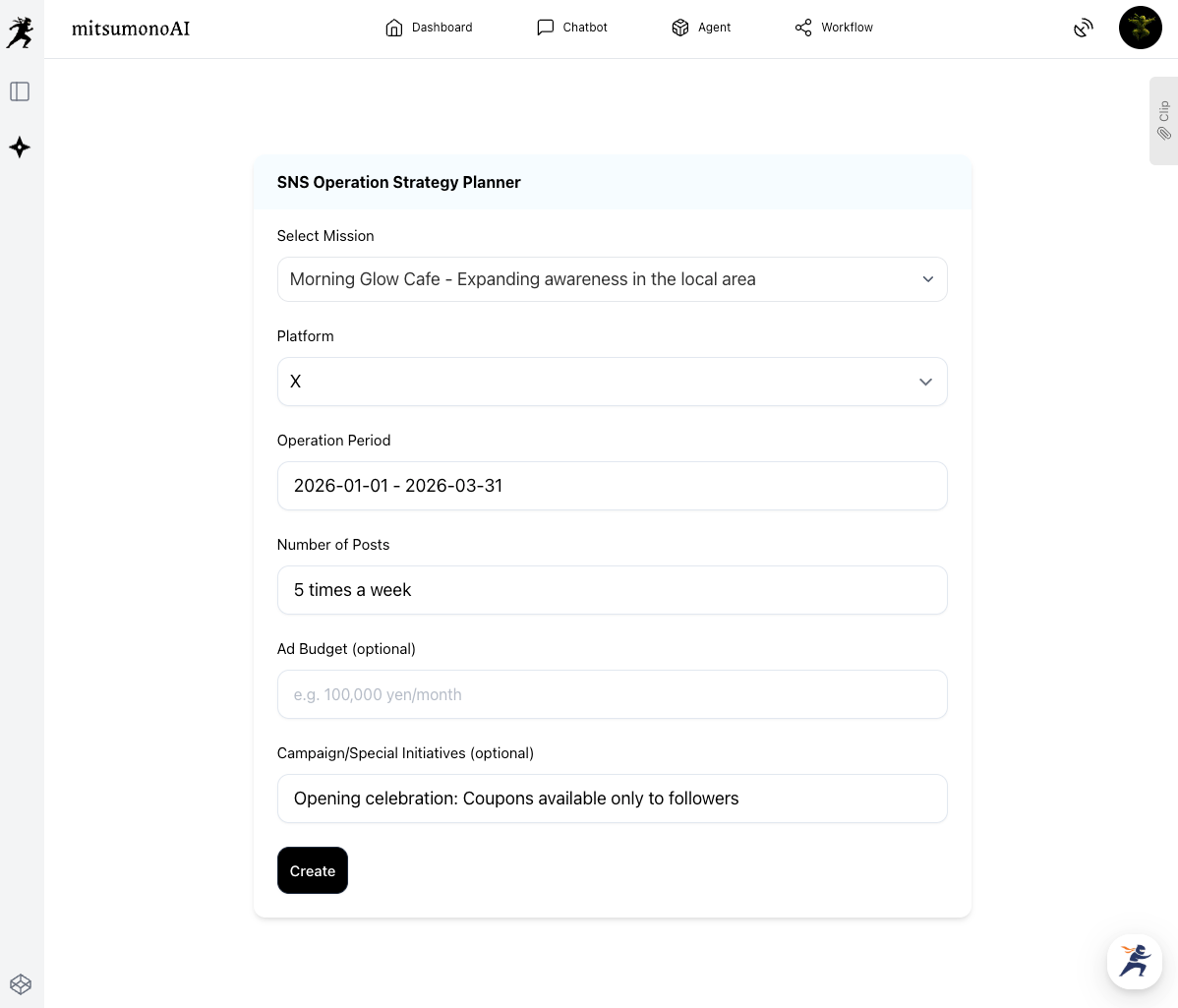Click the running ninja logo icon
Image resolution: width=1178 pixels, height=1008 pixels.
coord(20,31)
